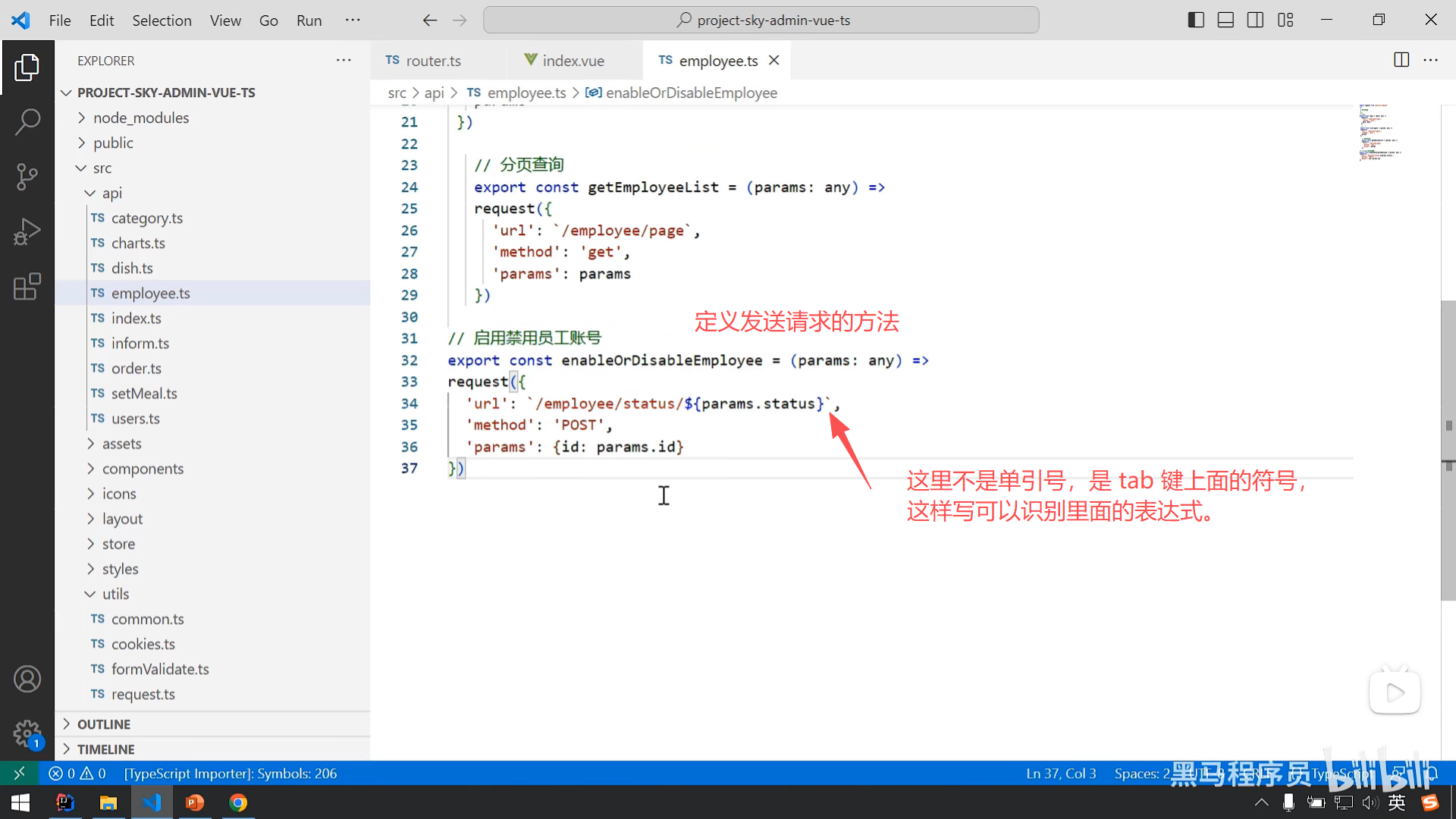Open the Search view in activity bar
The image size is (1456, 819).
[x=27, y=121]
